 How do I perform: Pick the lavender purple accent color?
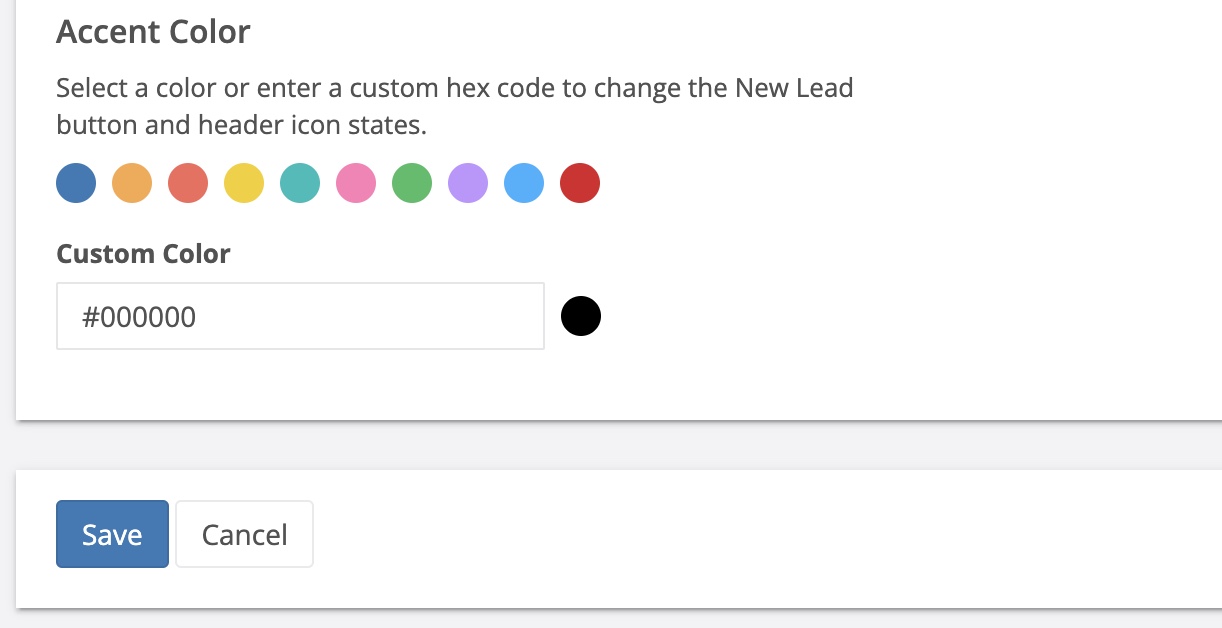pyautogui.click(x=468, y=184)
